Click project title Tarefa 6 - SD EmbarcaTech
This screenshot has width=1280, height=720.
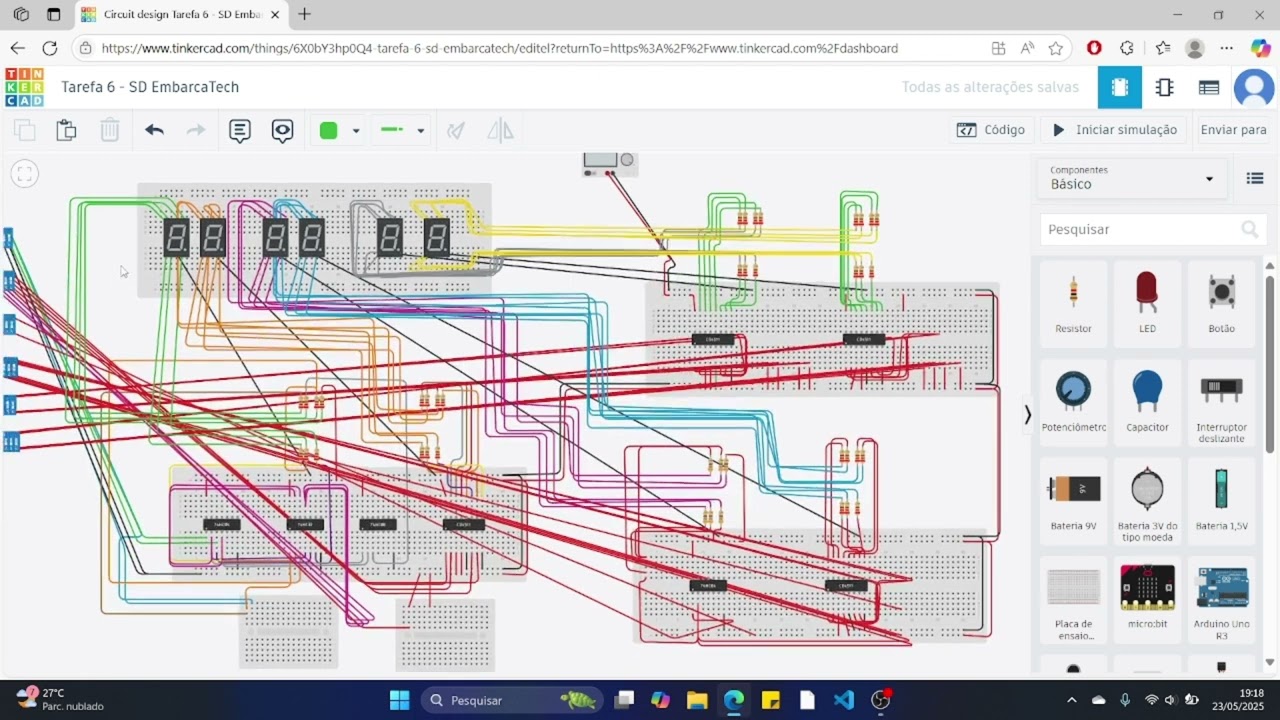pyautogui.click(x=150, y=87)
